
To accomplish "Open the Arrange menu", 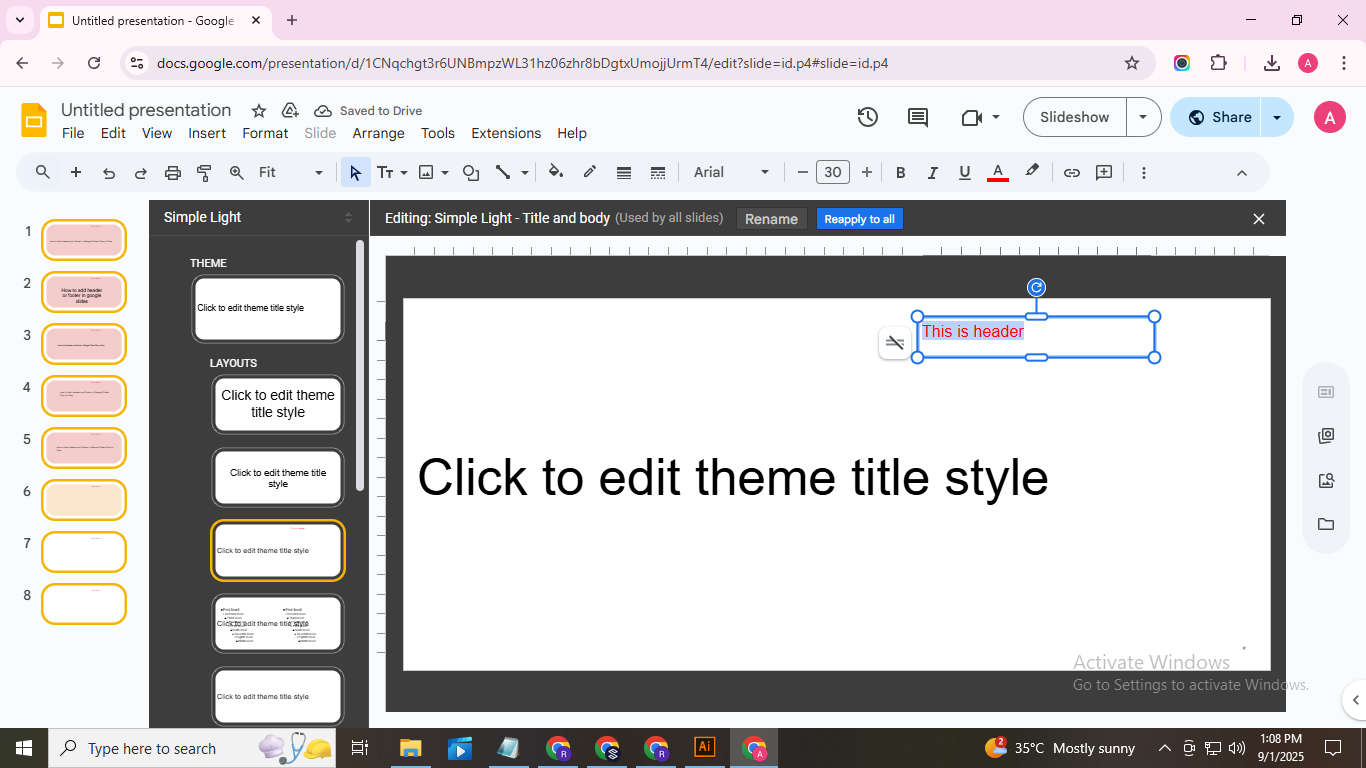I will [x=378, y=133].
